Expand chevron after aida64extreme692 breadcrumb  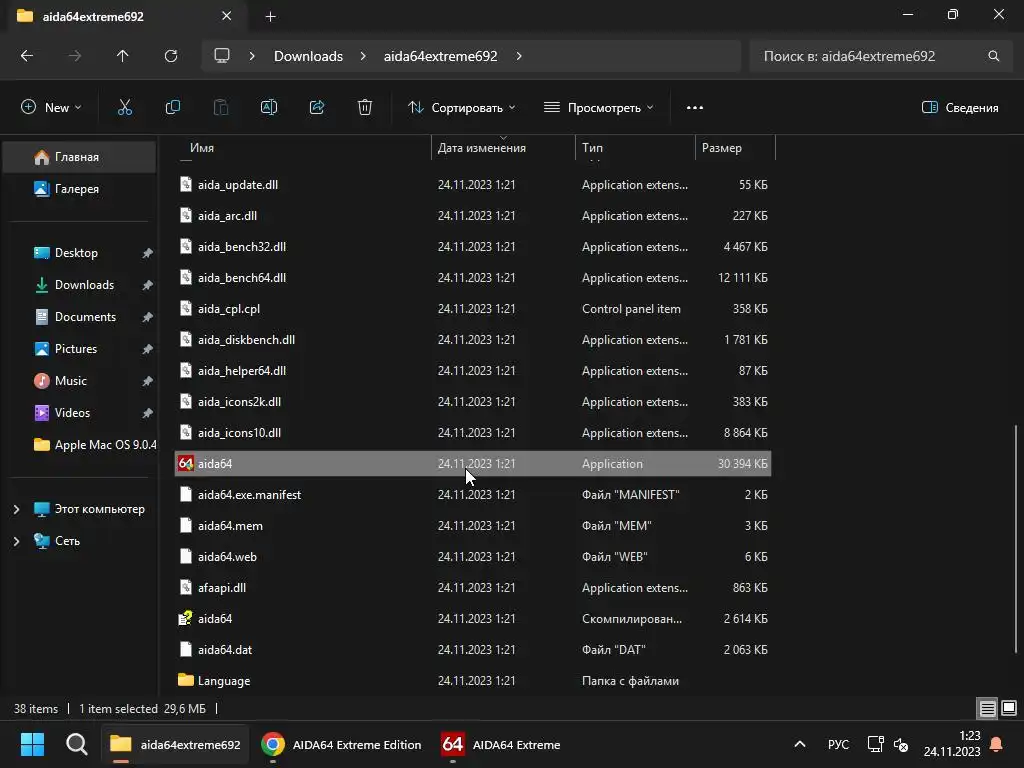coord(519,56)
